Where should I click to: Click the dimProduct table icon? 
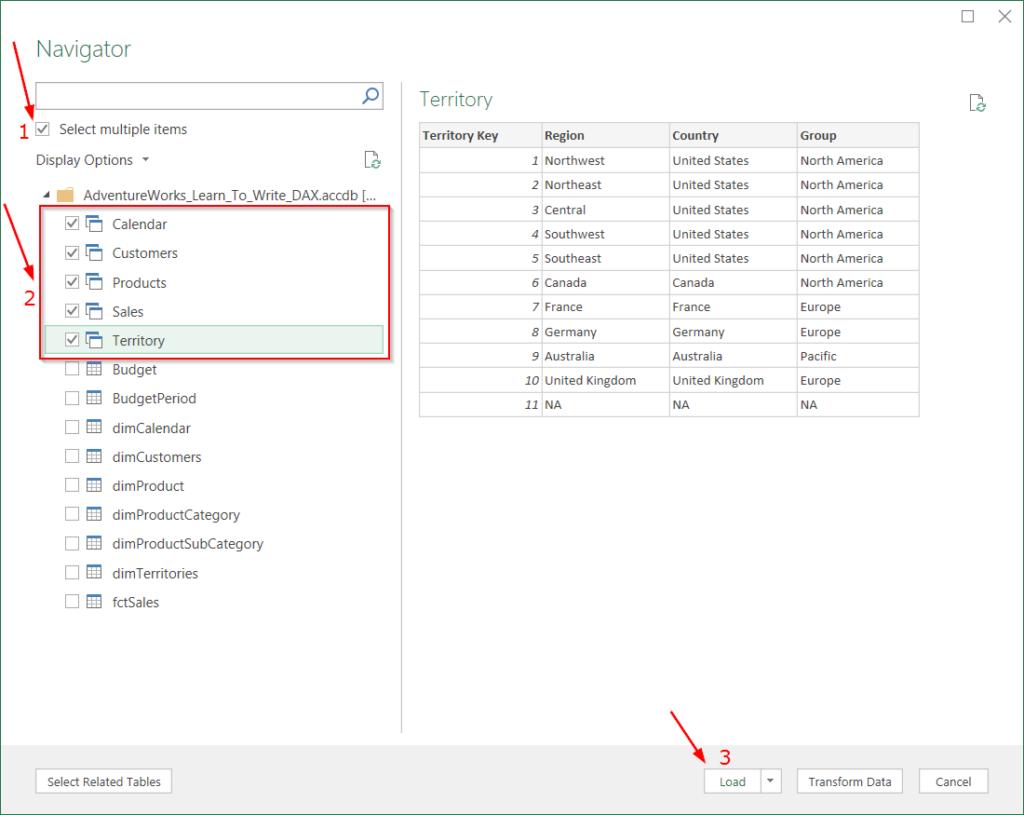[x=95, y=485]
